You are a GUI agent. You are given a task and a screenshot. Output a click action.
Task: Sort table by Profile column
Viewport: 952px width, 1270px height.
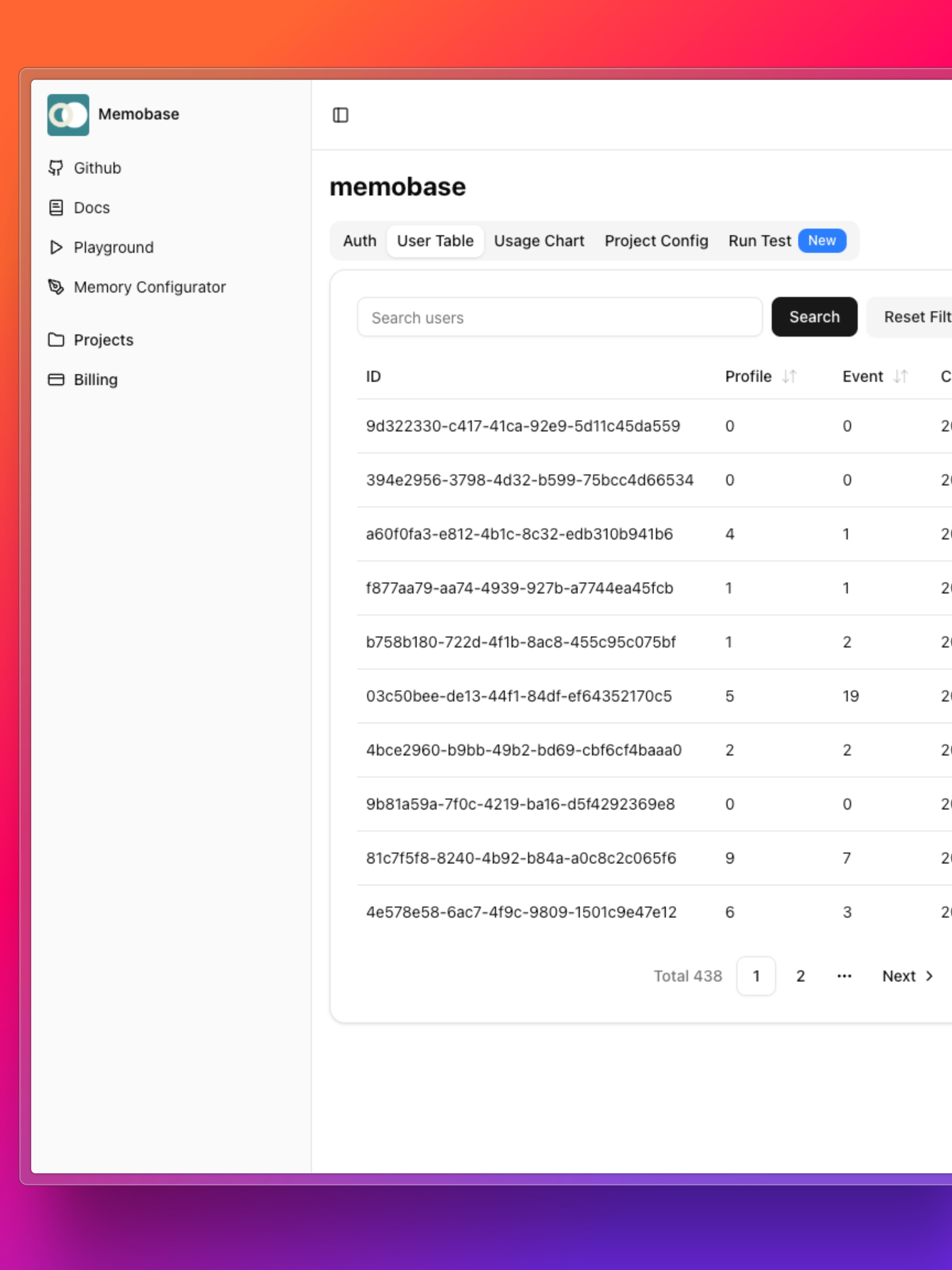click(789, 376)
